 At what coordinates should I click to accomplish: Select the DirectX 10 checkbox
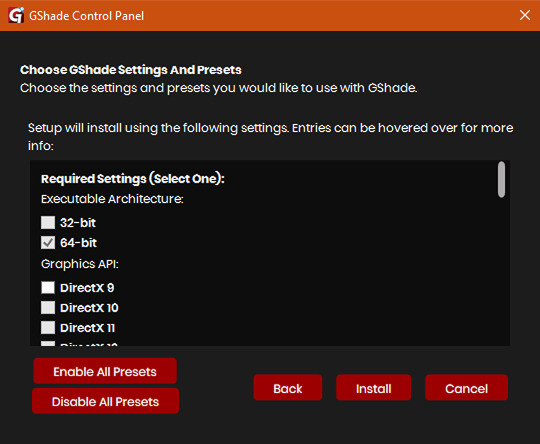pyautogui.click(x=48, y=307)
